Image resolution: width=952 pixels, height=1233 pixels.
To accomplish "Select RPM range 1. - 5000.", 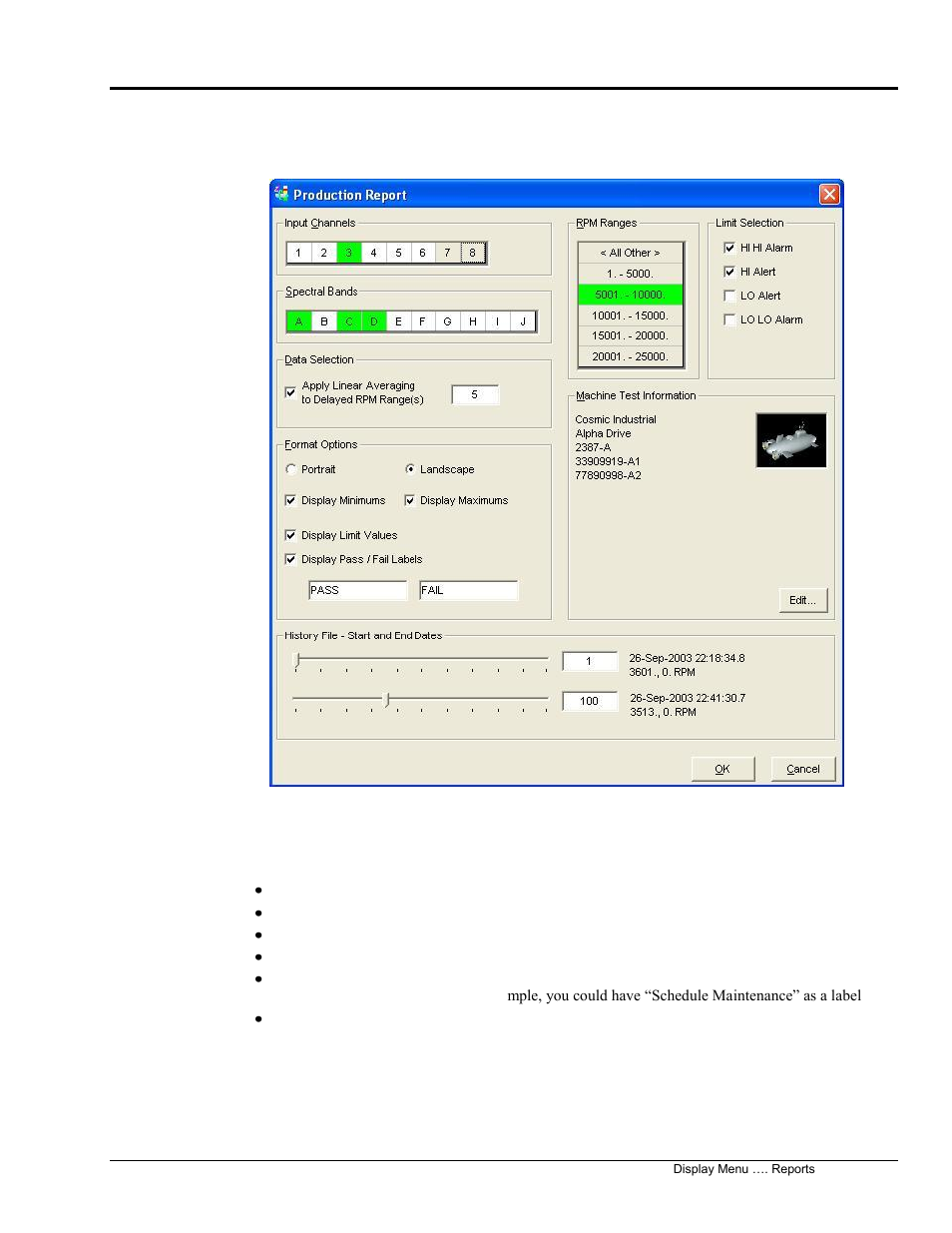I will [x=631, y=274].
